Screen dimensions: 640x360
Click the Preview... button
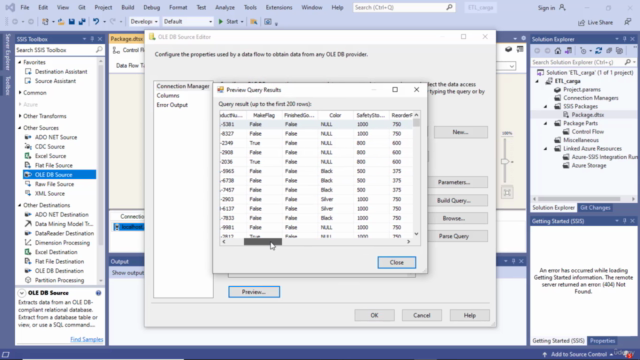(254, 292)
